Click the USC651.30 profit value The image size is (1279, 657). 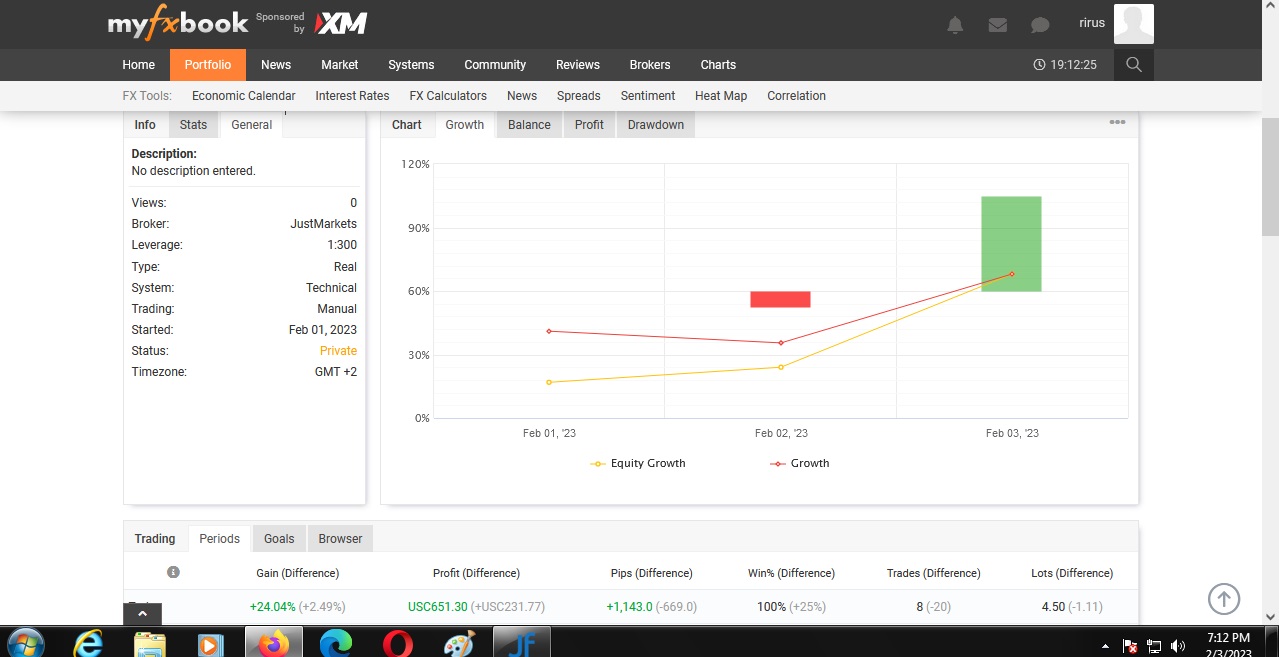click(x=437, y=606)
